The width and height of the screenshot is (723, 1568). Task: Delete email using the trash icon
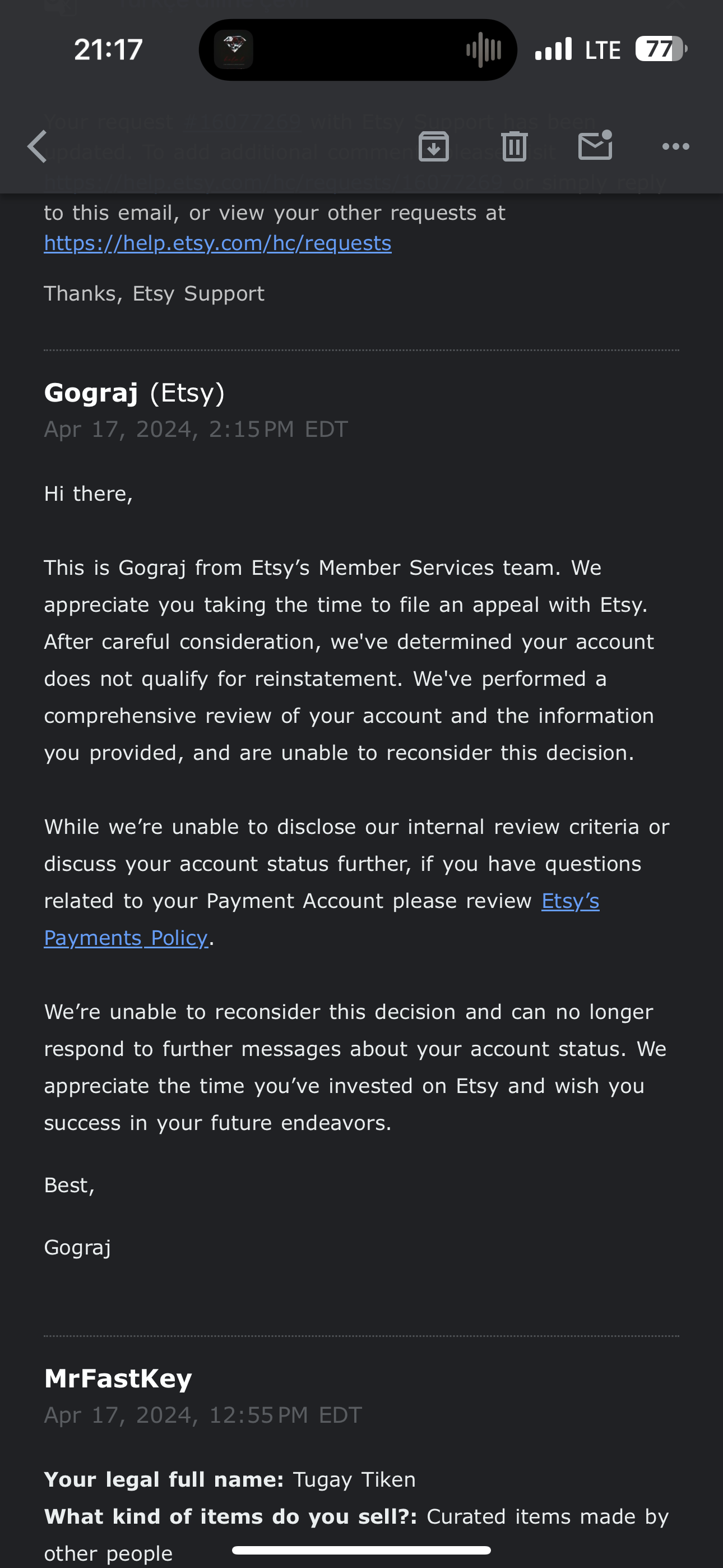(515, 147)
